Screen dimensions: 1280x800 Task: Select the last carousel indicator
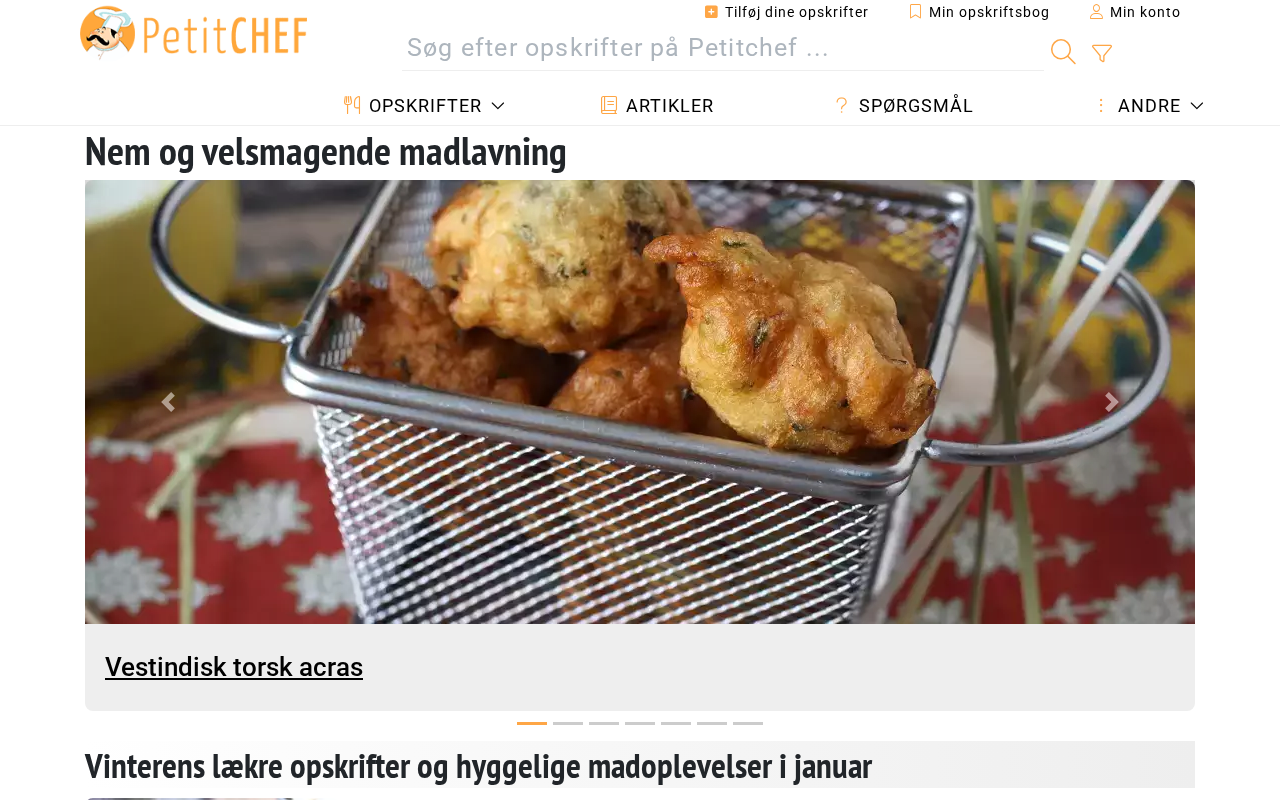[x=748, y=723]
